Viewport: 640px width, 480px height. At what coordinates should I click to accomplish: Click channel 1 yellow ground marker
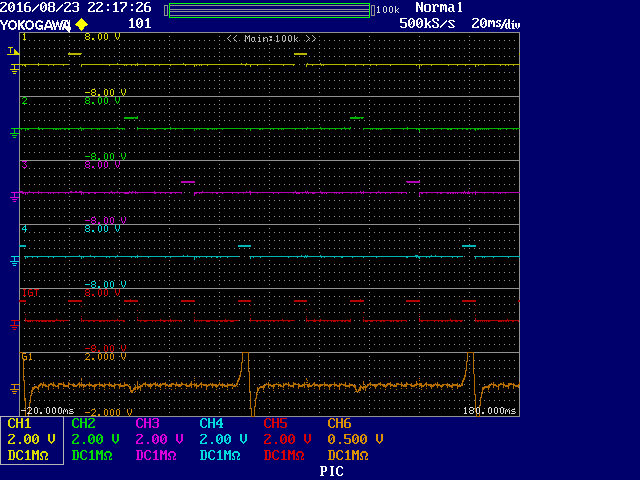(x=14, y=69)
